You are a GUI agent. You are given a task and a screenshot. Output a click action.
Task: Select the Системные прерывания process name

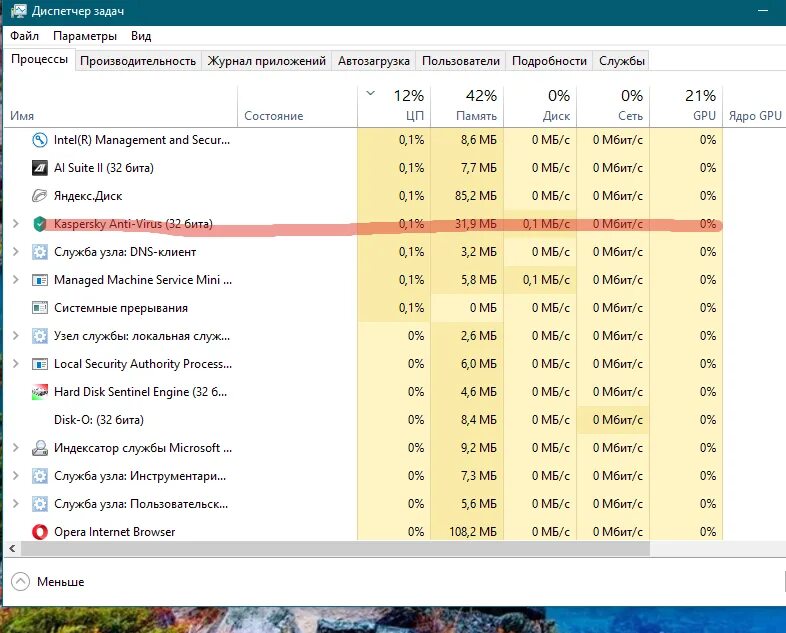(x=121, y=308)
